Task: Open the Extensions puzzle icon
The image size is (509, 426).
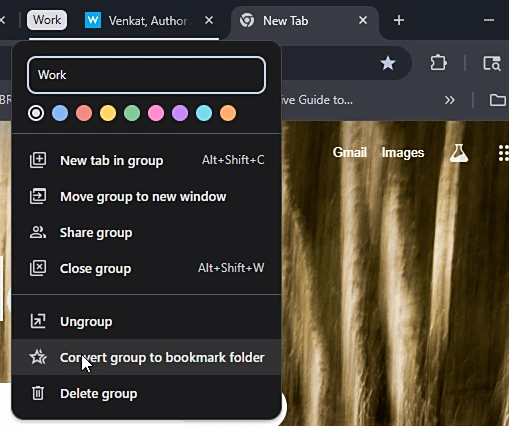Action: pyautogui.click(x=438, y=63)
